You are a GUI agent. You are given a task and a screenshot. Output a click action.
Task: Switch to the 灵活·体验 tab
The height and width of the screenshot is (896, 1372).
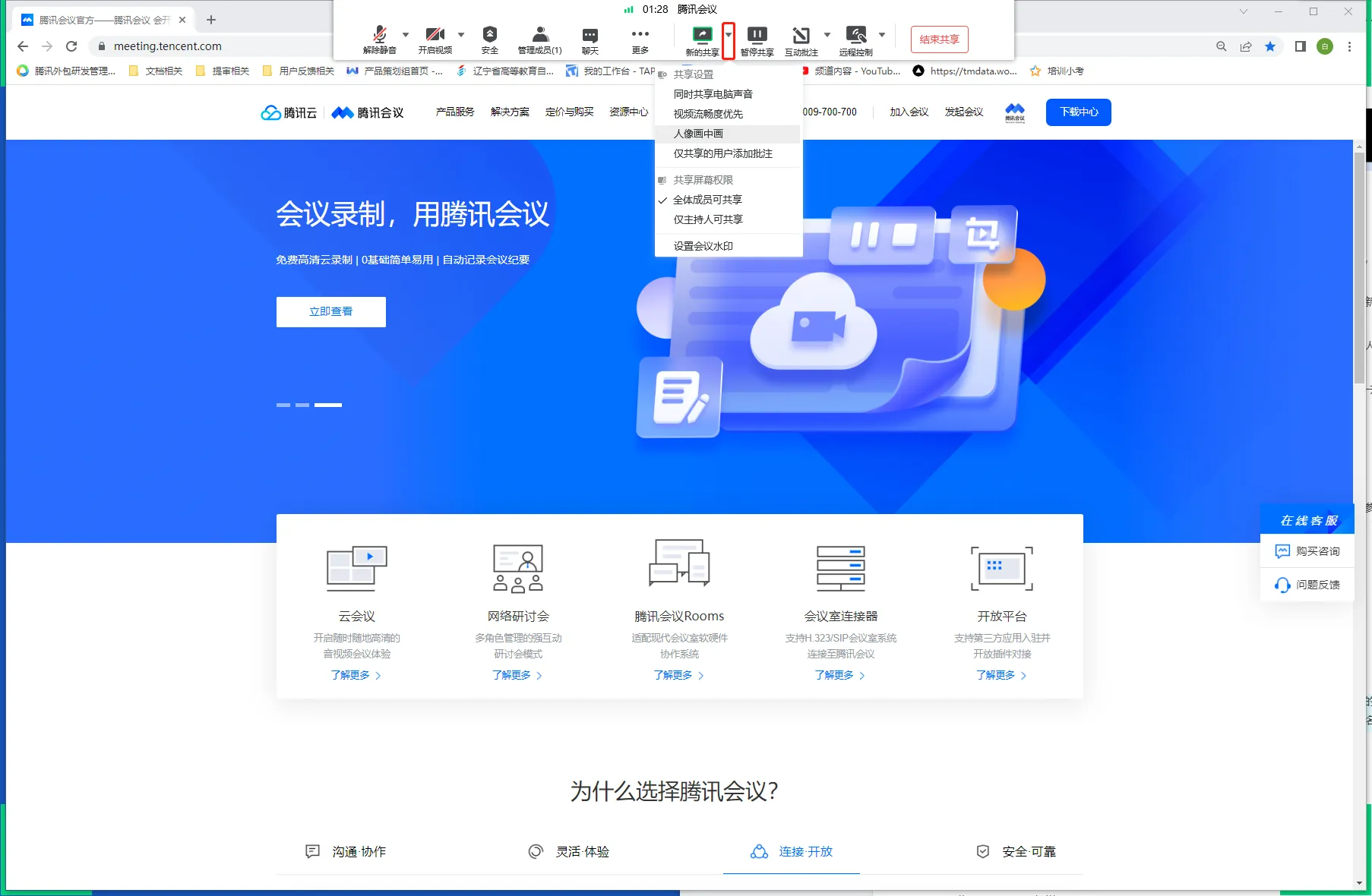click(569, 852)
